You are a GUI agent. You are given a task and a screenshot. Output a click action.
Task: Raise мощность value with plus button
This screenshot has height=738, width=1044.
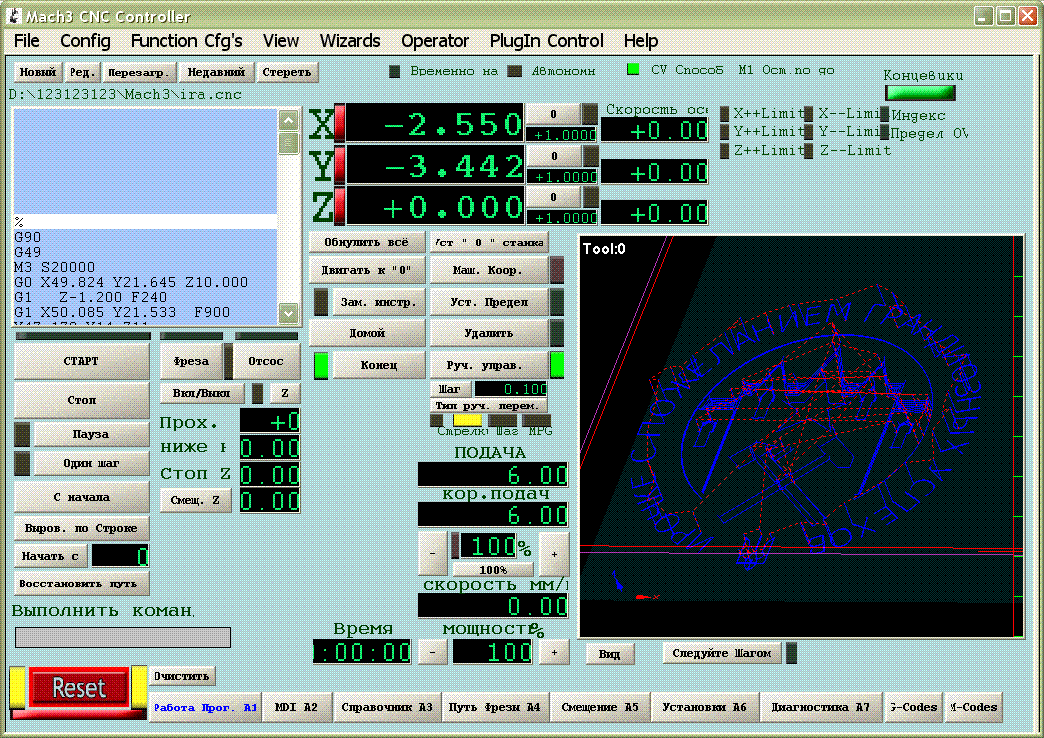click(x=553, y=652)
